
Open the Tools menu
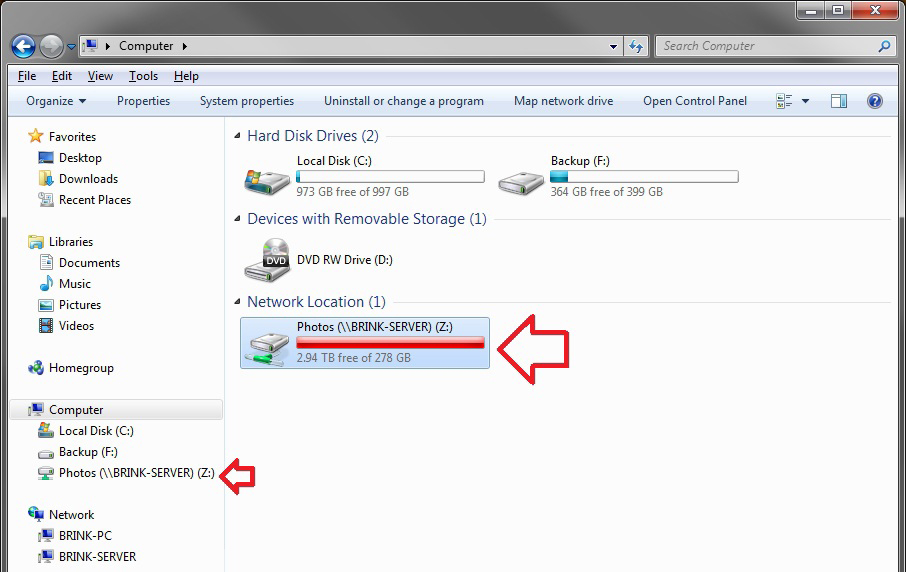pos(143,76)
